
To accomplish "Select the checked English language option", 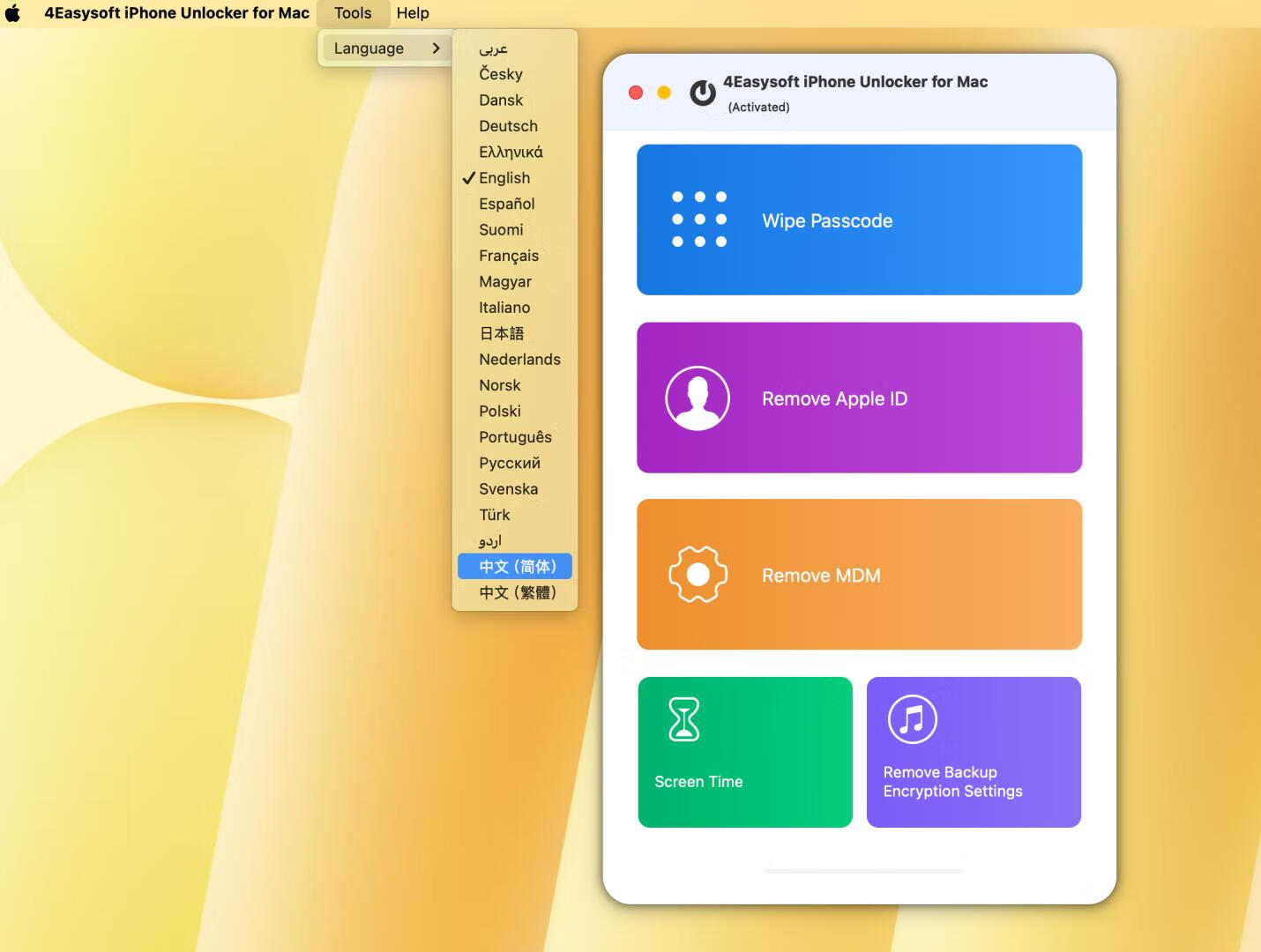I will 515,178.
